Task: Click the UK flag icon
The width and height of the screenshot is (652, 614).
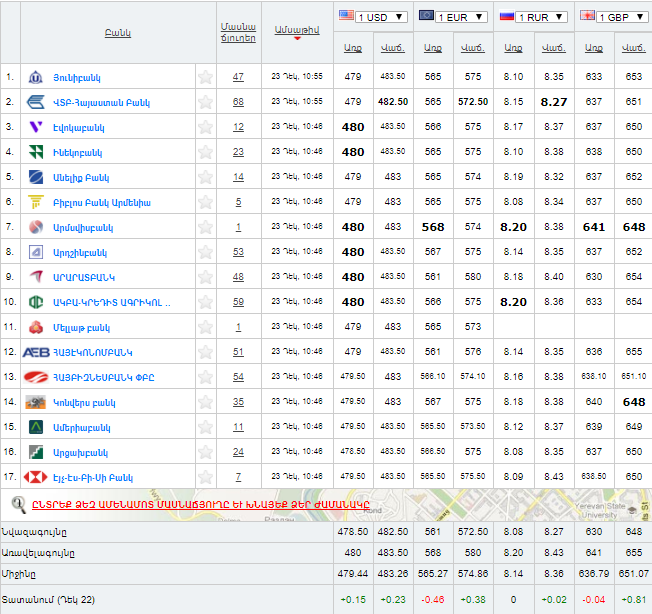Action: [x=588, y=16]
